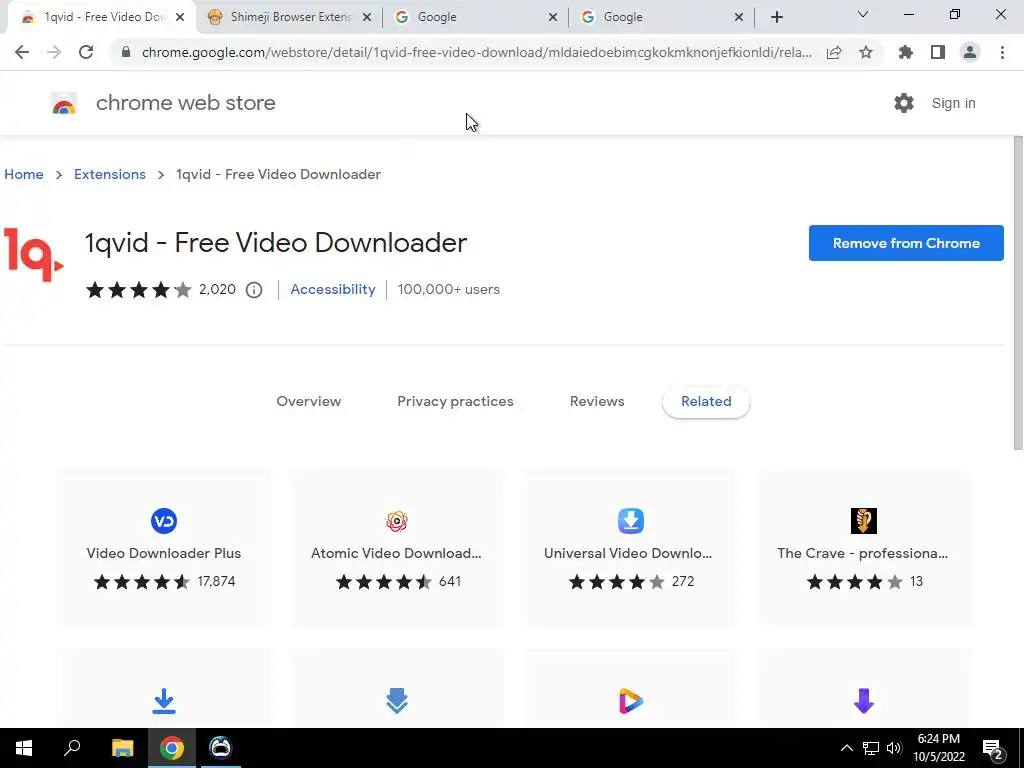Screen dimensions: 1024x768
Task: Click the colorful play-triangle extension icon
Action: [630, 701]
